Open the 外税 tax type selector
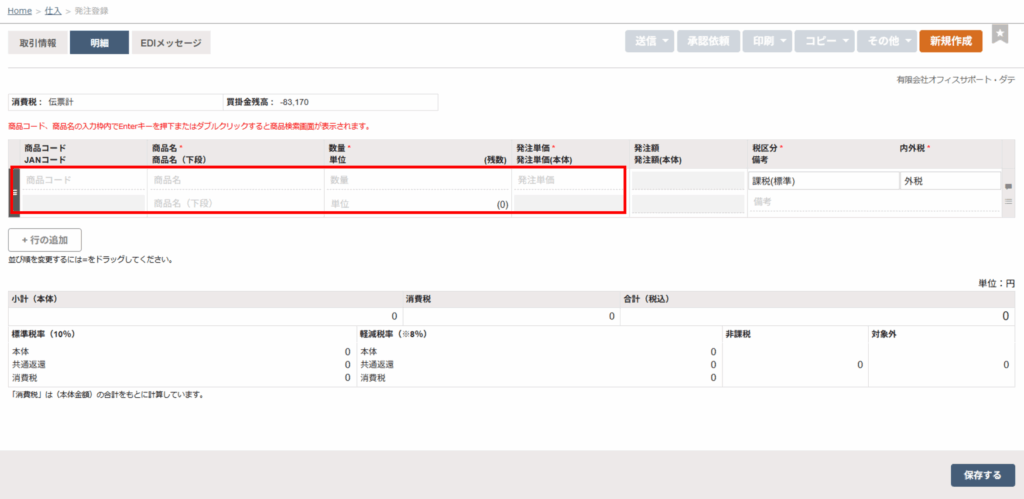 (949, 181)
